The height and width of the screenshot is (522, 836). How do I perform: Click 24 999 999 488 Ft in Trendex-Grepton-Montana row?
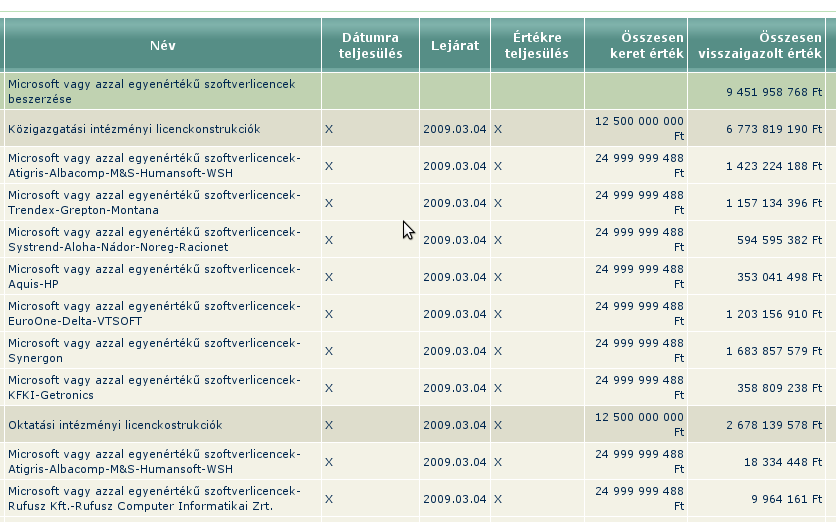(x=639, y=203)
